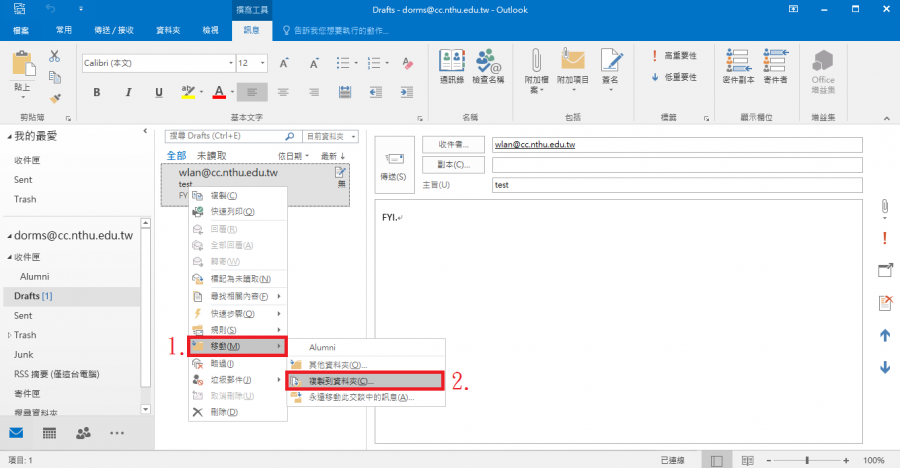Click the Subject (主旨) field containing test
This screenshot has width=900, height=468.
675,184
